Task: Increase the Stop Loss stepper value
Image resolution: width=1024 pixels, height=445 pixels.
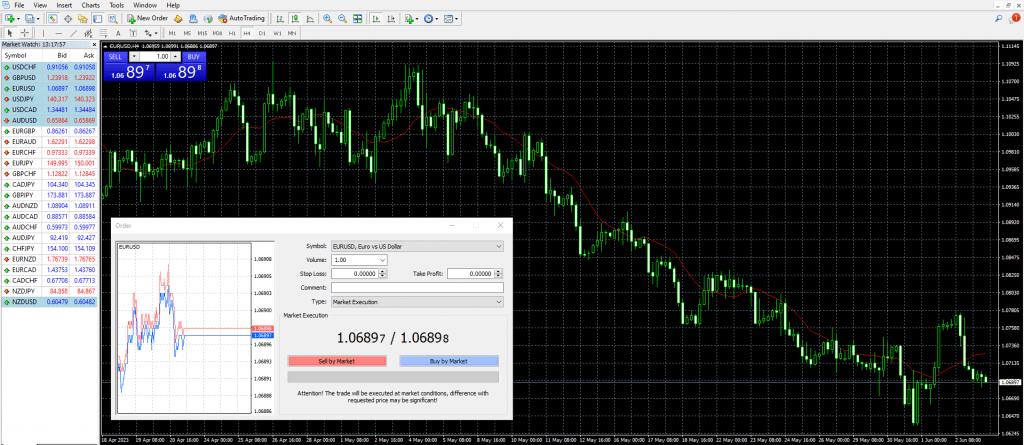Action: [382, 270]
